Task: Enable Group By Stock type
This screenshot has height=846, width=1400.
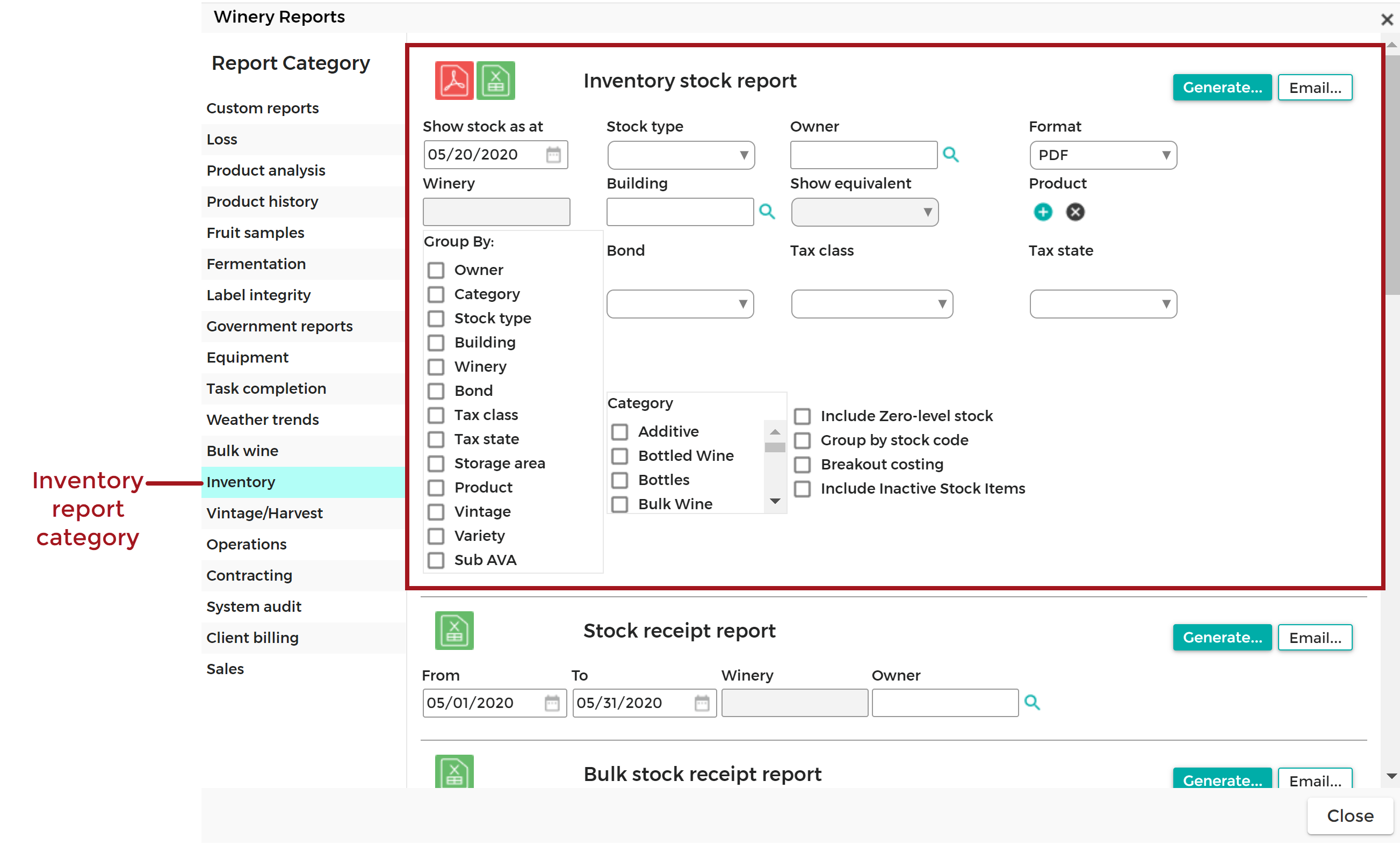Action: (436, 318)
